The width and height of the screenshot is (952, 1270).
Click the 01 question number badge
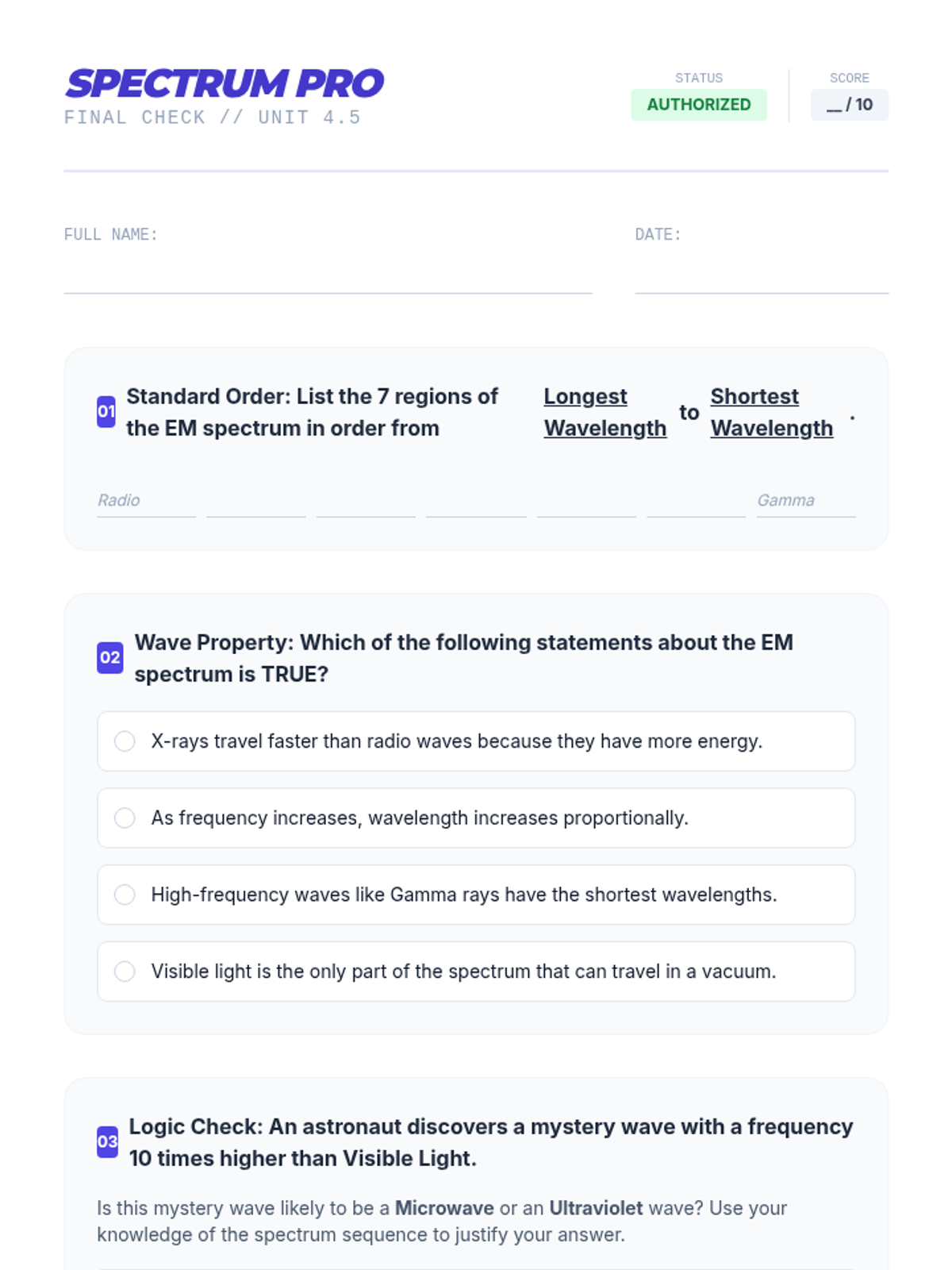click(x=106, y=412)
